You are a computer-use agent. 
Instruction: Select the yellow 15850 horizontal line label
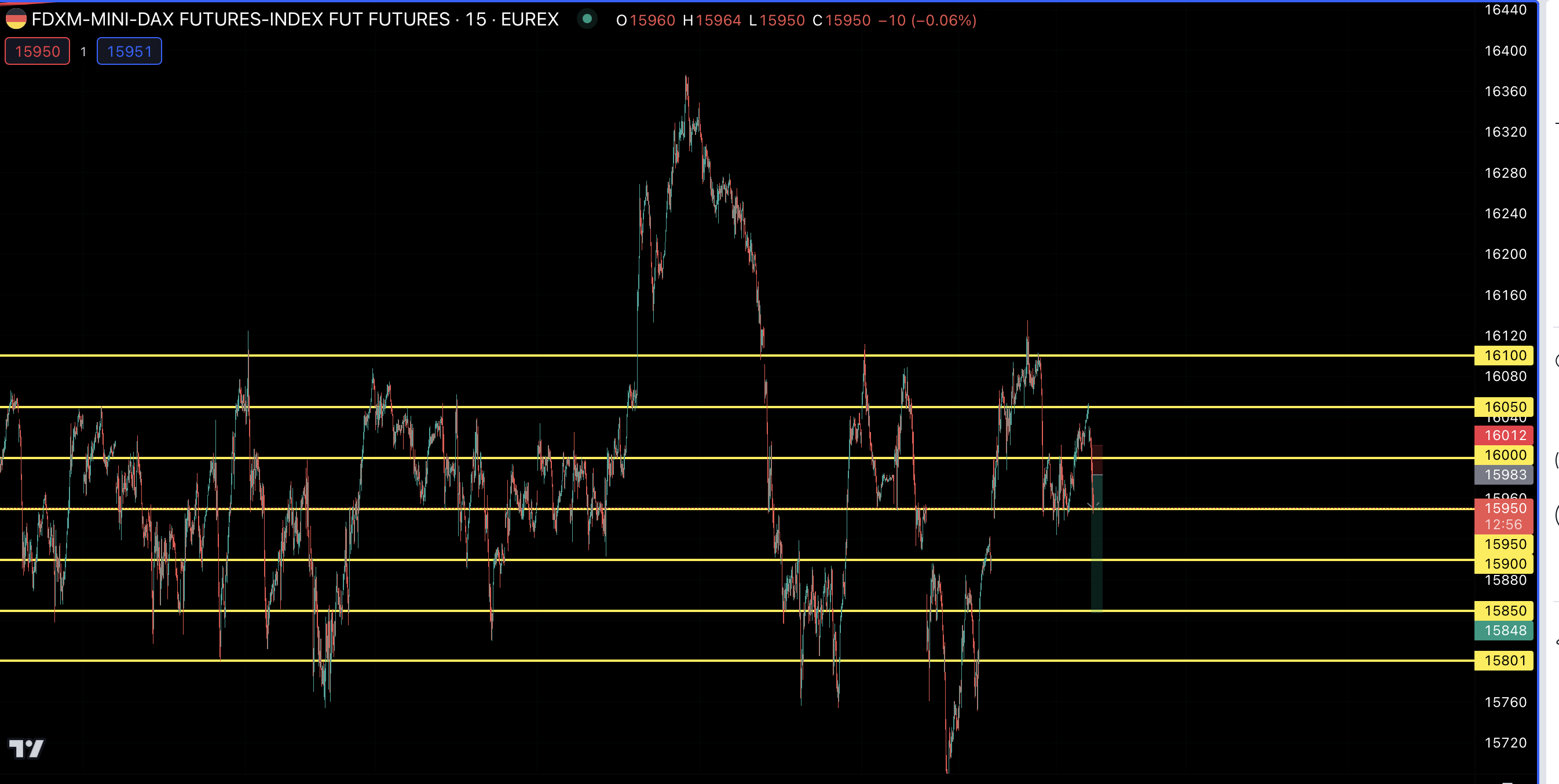click(1504, 610)
